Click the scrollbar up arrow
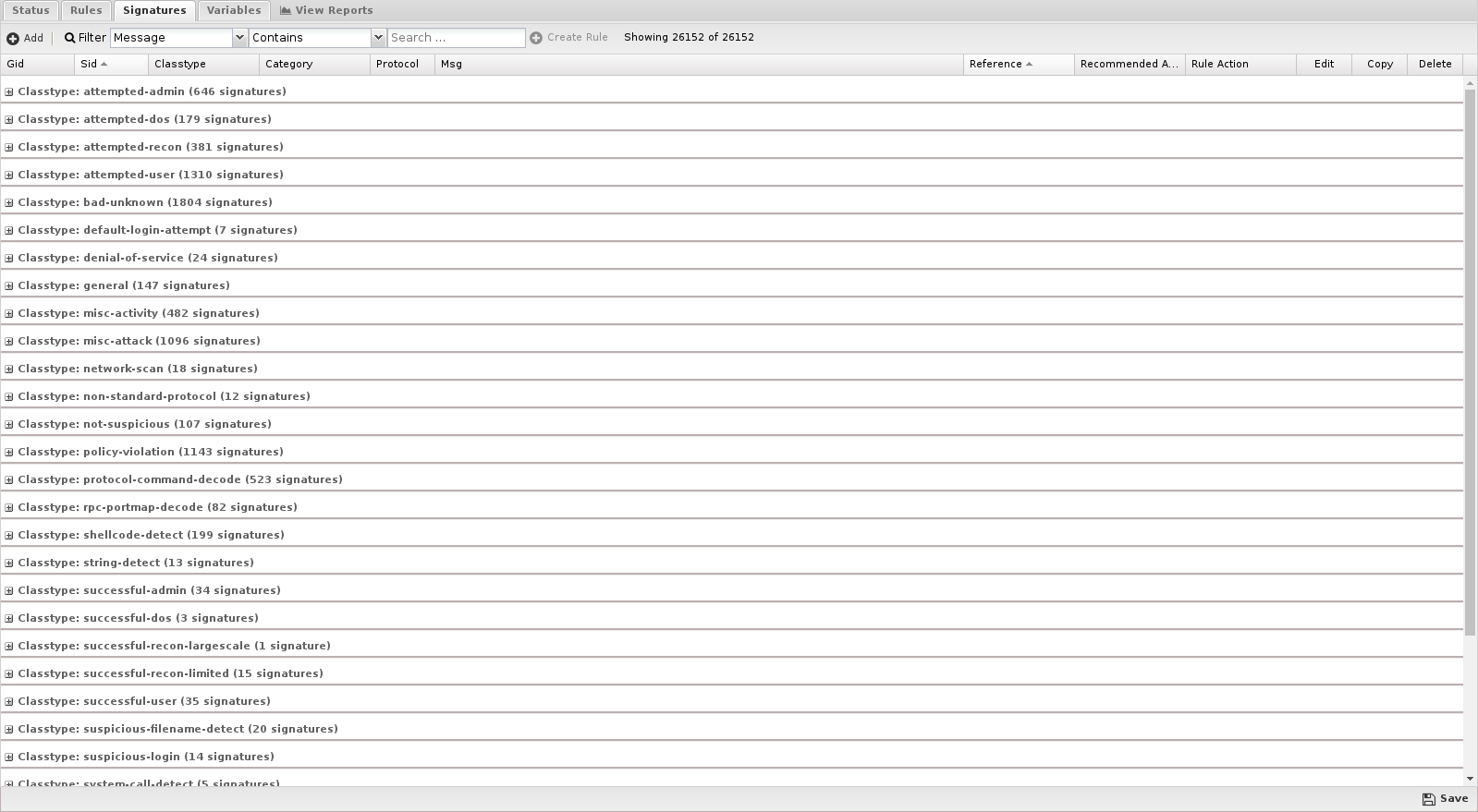This screenshot has width=1478, height=812. click(x=1471, y=83)
